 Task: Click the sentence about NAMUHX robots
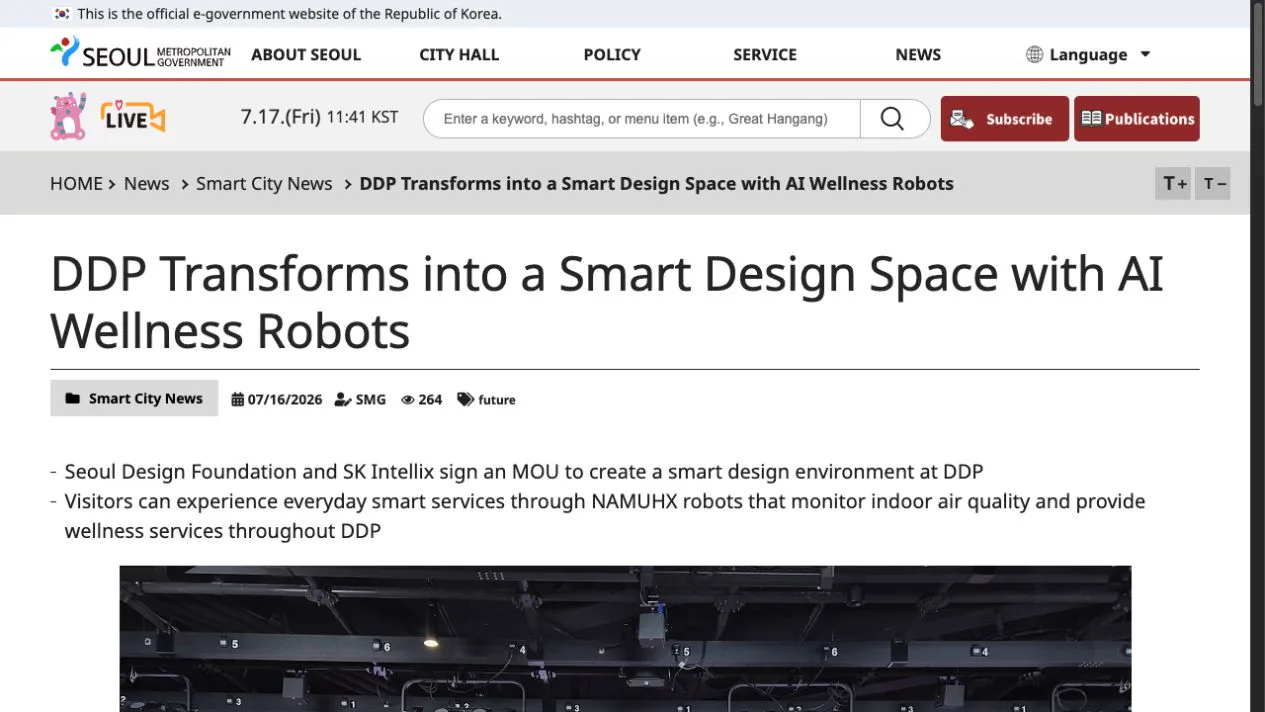[x=605, y=515]
